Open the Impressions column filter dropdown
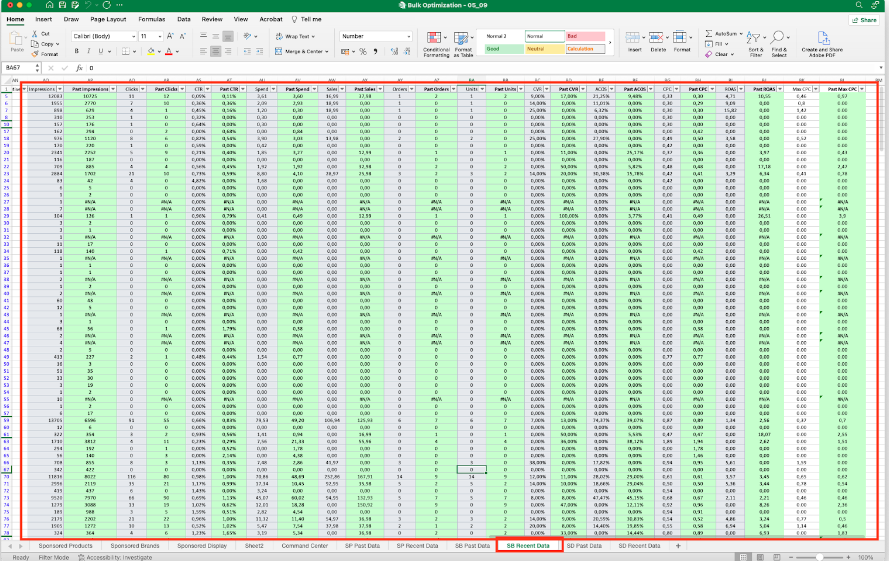The image size is (889, 561). pos(60,89)
